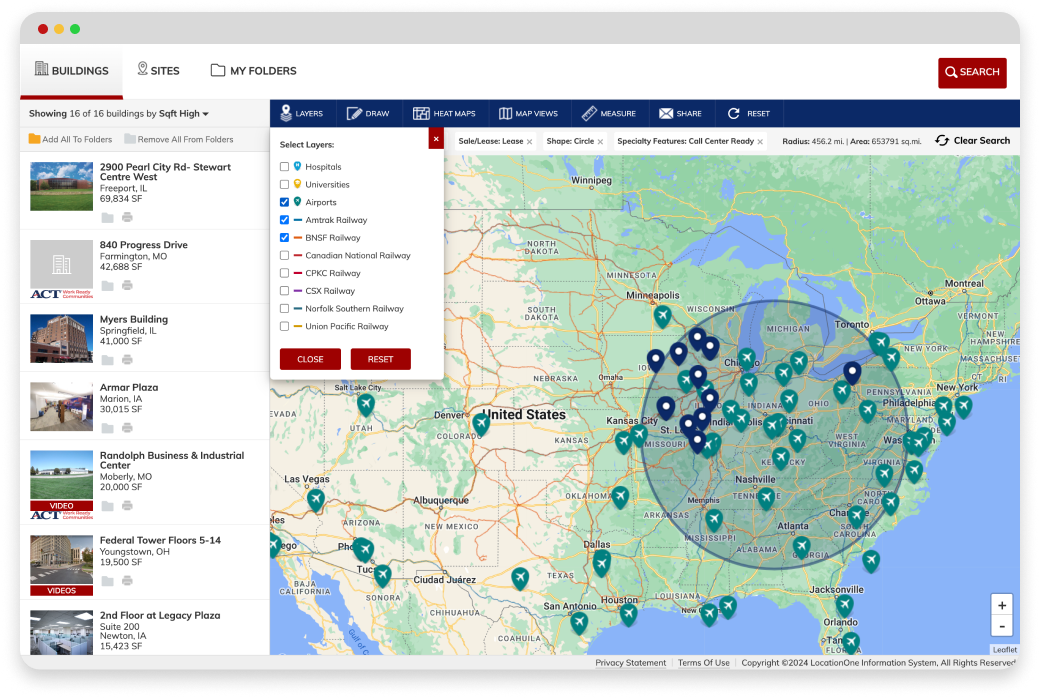Switch to the Sites tab
Viewport: 1040px width, 698px height.
pos(160,70)
